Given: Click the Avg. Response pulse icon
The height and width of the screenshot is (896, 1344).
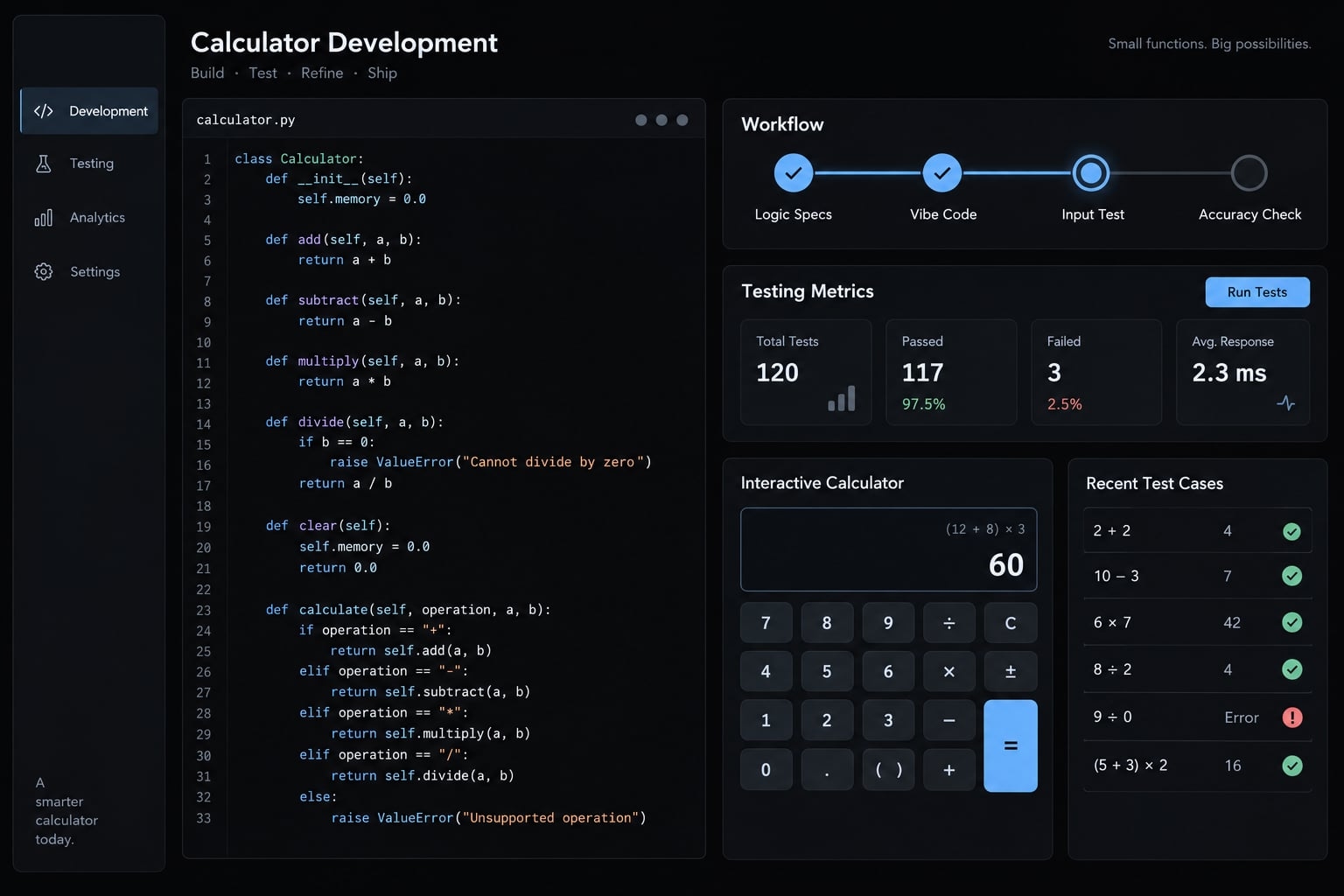Looking at the screenshot, I should point(1285,402).
